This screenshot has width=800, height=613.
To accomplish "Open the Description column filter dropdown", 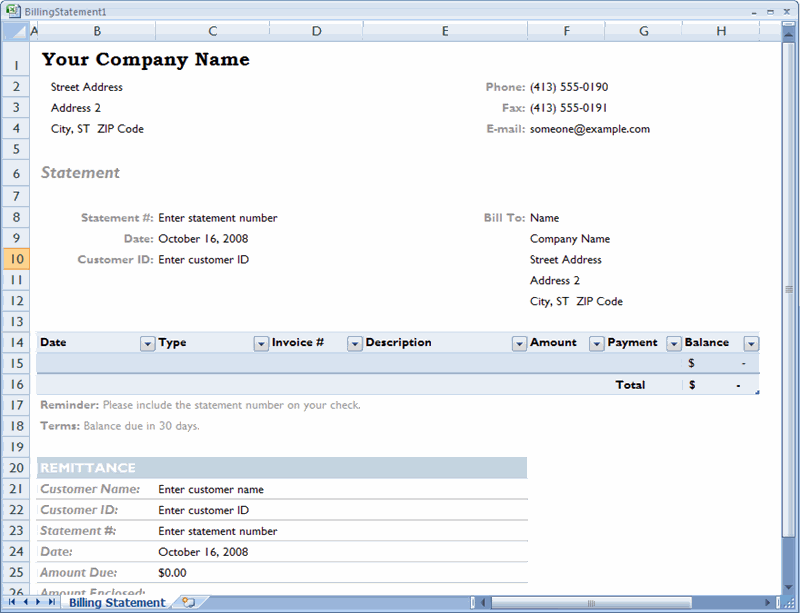I will 519,344.
